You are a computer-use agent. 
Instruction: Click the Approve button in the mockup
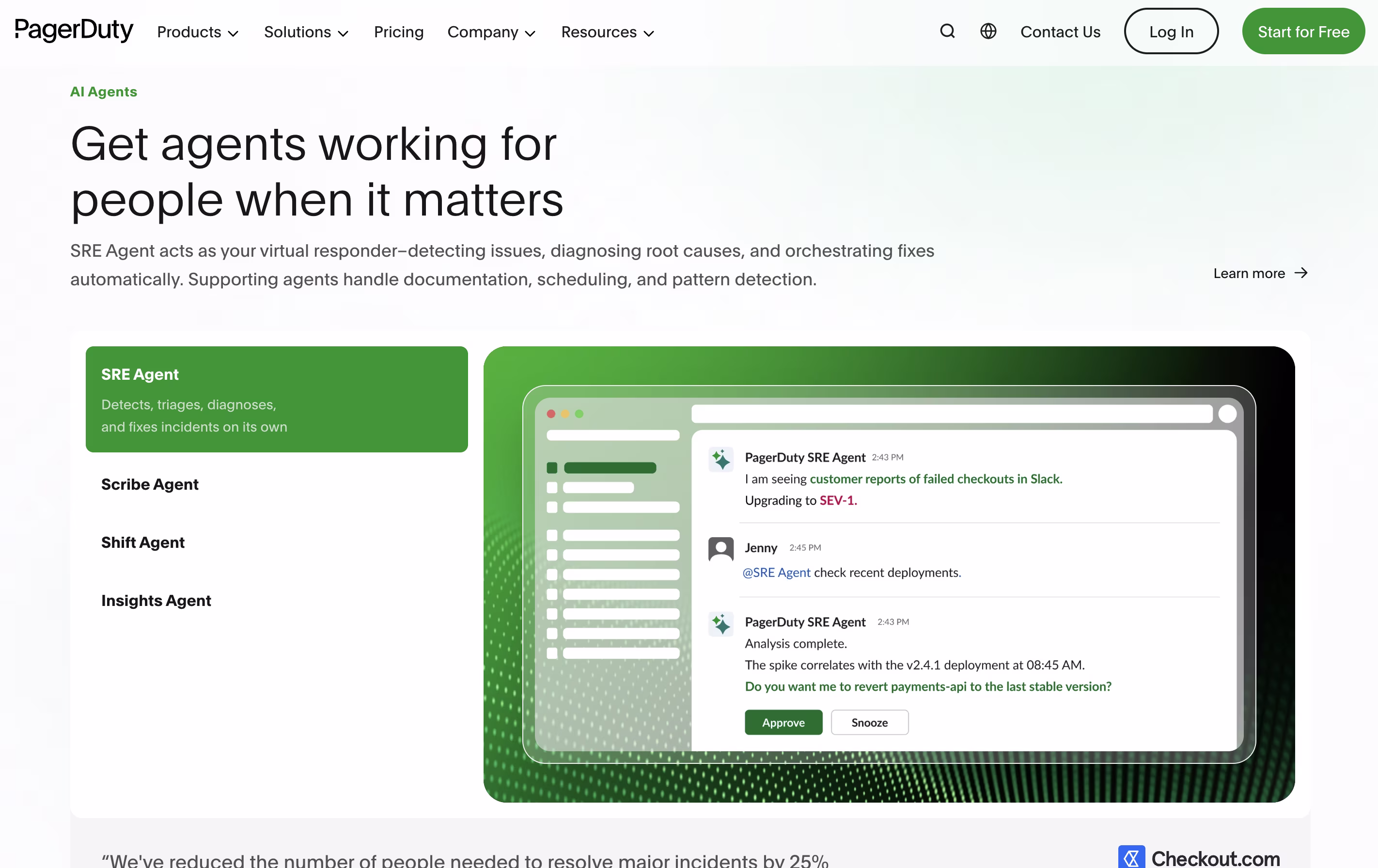coord(783,722)
